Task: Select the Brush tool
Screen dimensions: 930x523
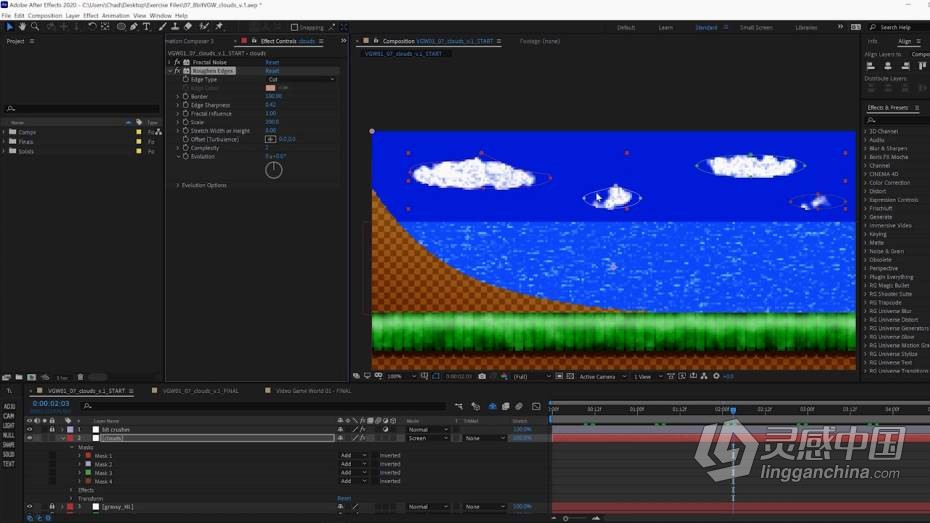Action: coord(163,27)
